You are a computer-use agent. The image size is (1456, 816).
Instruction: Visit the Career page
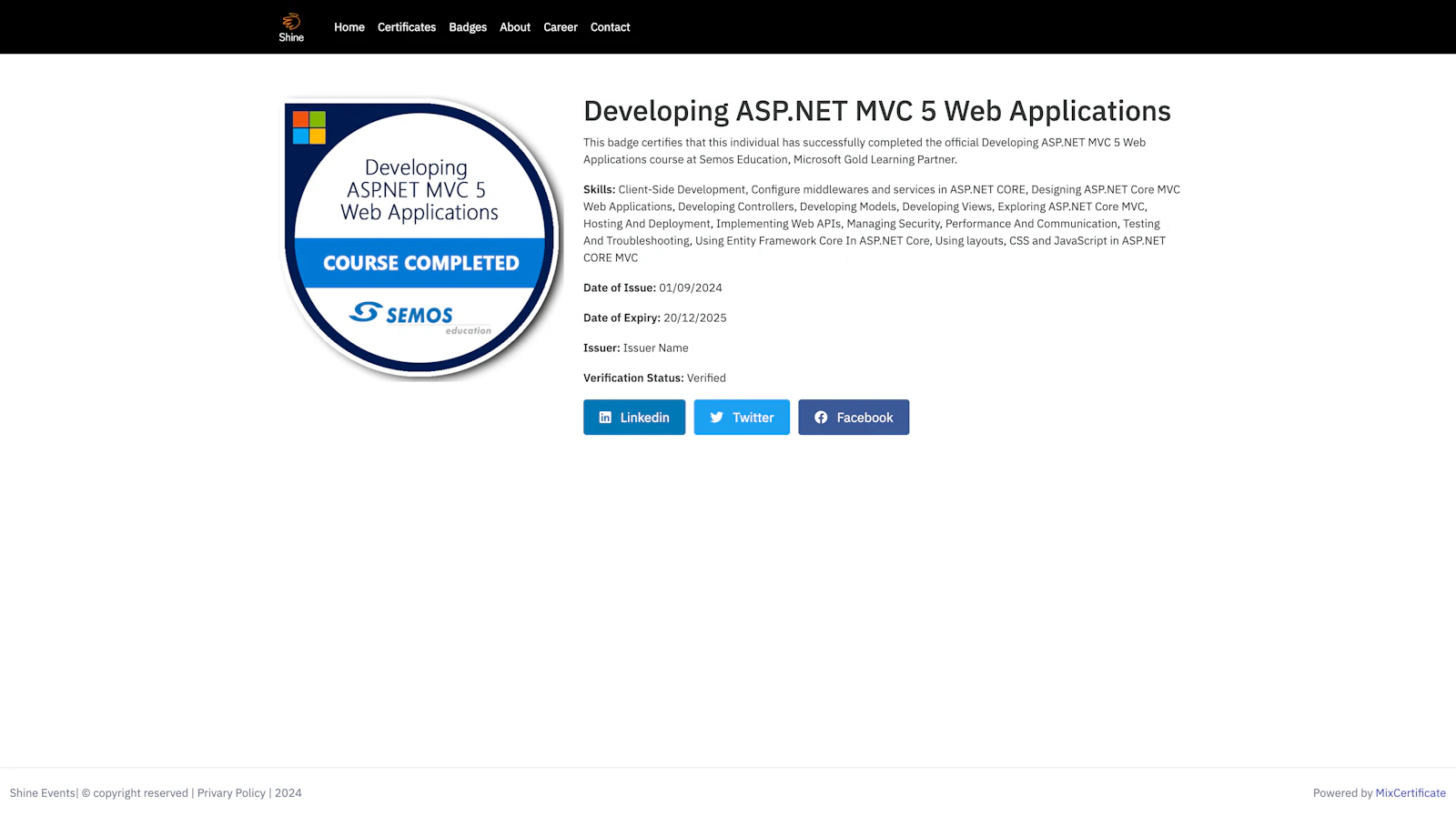[x=561, y=27]
